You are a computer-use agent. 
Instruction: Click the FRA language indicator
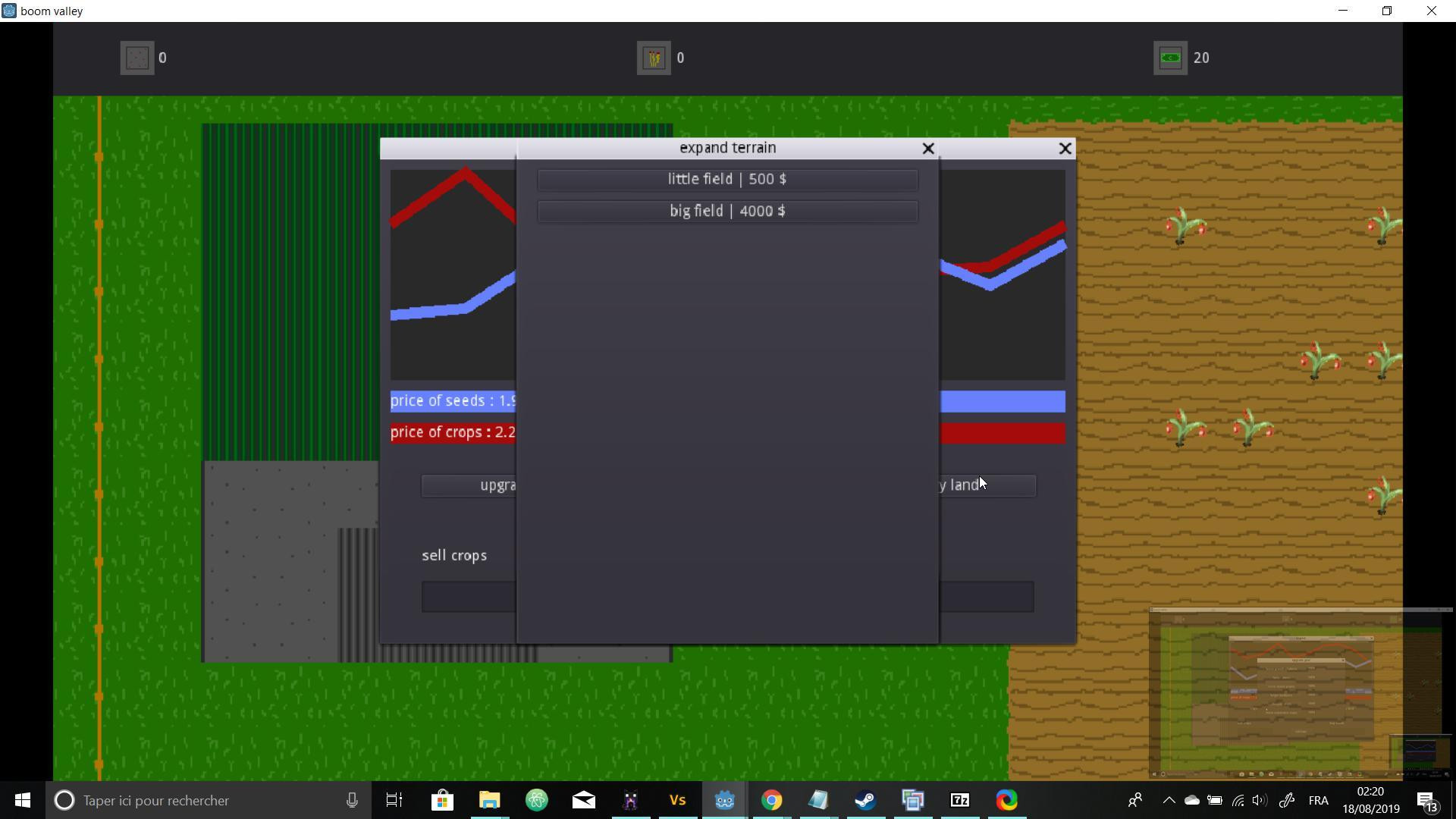[x=1318, y=800]
